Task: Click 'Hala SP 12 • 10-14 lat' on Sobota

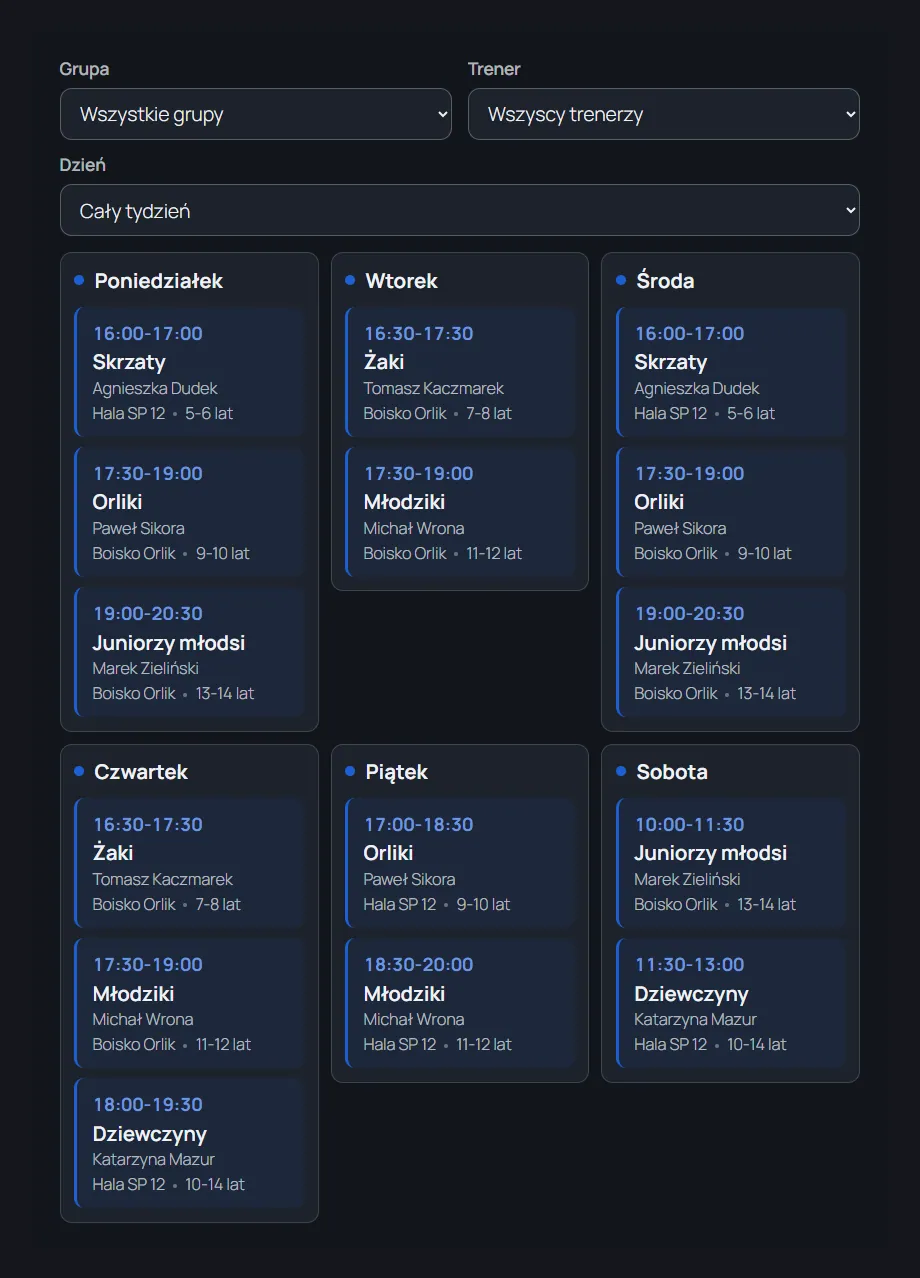Action: (x=710, y=1044)
